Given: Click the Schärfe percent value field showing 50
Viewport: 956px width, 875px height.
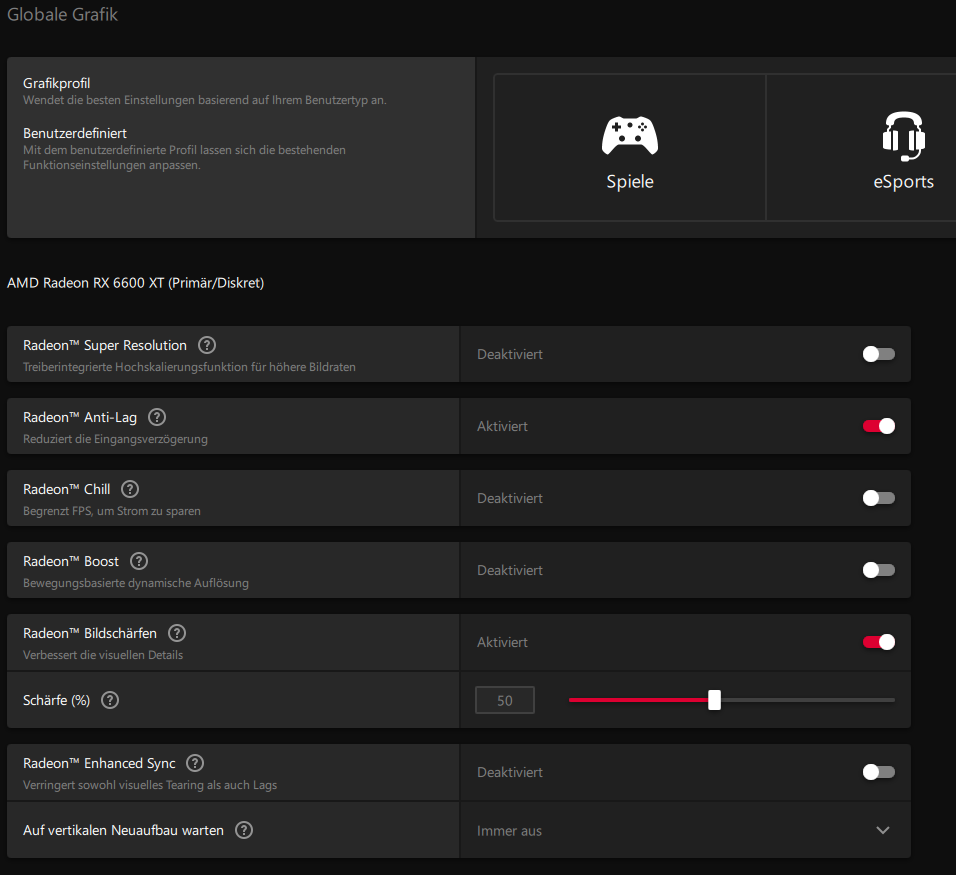Looking at the screenshot, I should 505,700.
